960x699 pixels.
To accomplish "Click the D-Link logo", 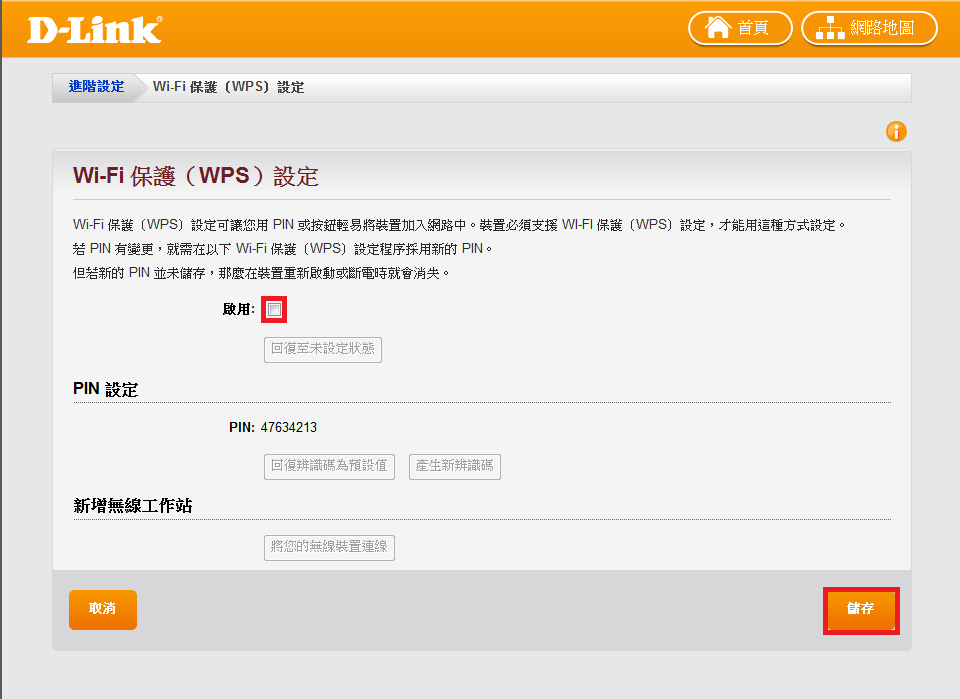I will [x=95, y=29].
